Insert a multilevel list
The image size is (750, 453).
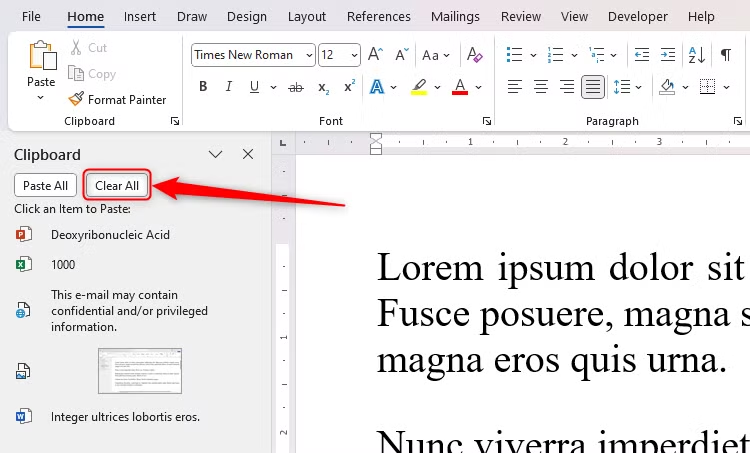pyautogui.click(x=596, y=55)
